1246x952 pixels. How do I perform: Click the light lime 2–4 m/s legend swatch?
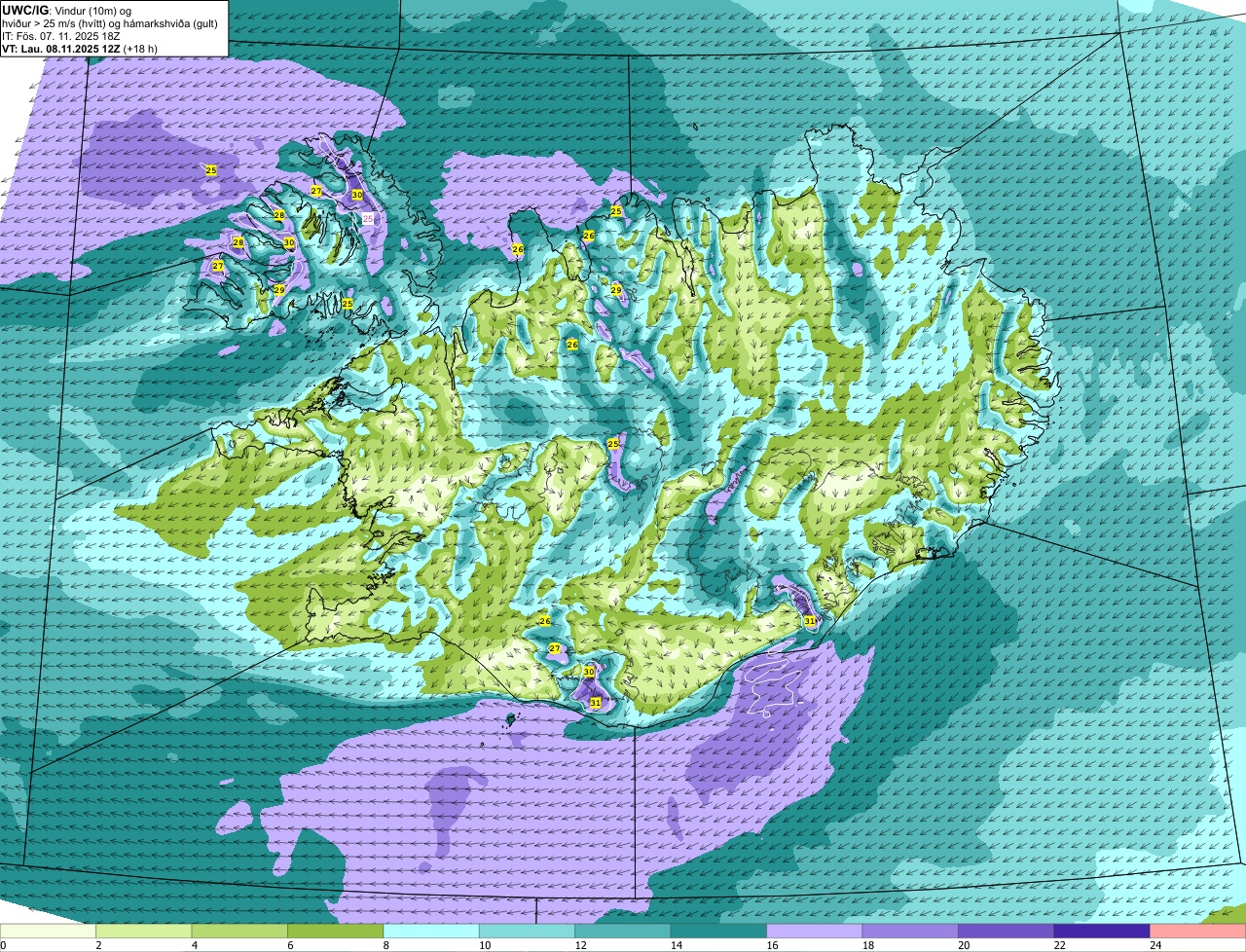click(x=144, y=932)
